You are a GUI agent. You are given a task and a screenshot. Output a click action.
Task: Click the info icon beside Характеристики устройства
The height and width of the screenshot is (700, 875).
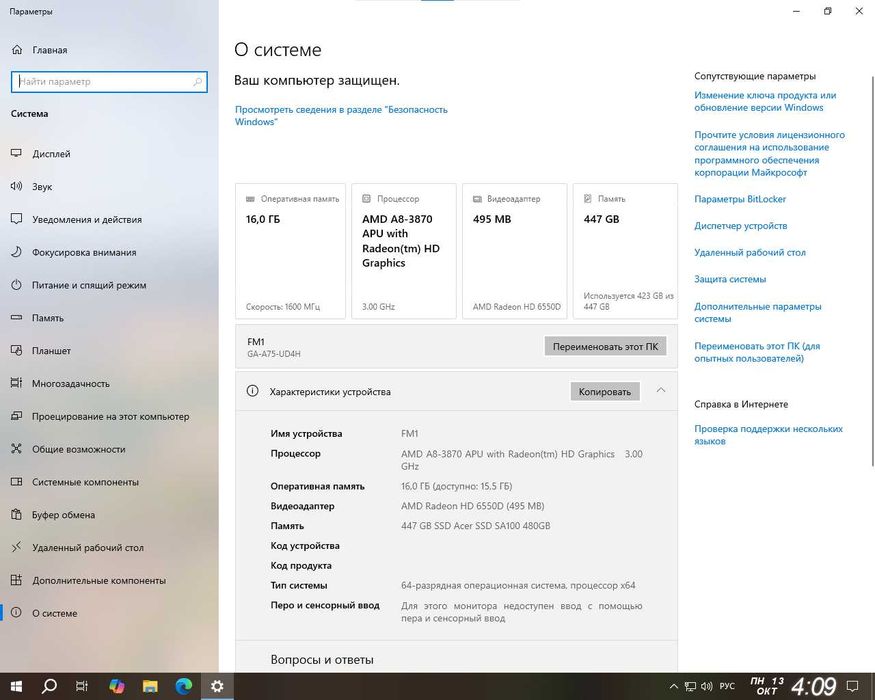[252, 391]
